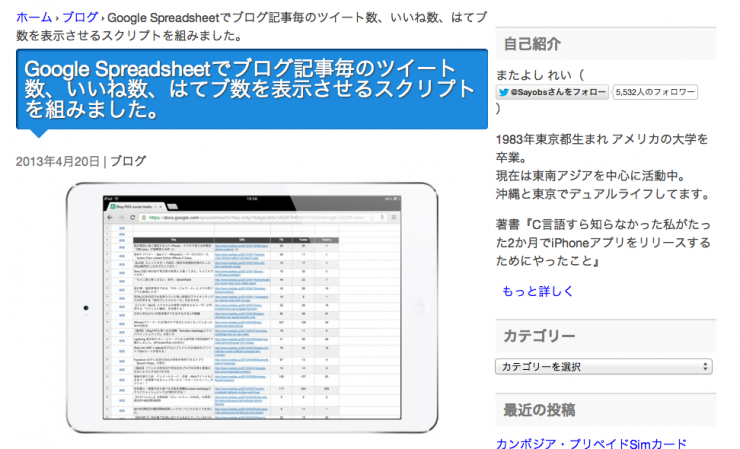740x449 pixels.
Task: Click the 2013年4月20日 post date text
Action: click(58, 161)
